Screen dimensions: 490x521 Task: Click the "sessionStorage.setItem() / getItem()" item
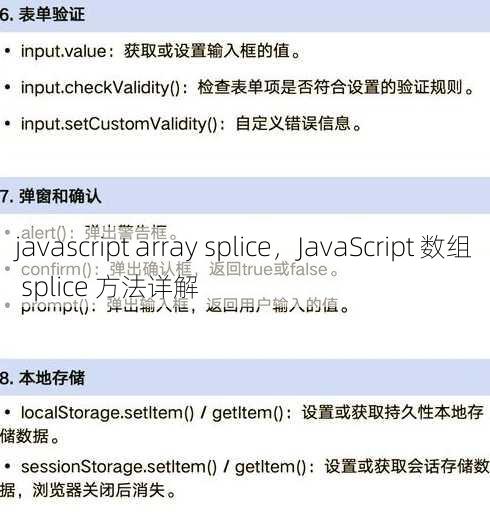(x=245, y=478)
